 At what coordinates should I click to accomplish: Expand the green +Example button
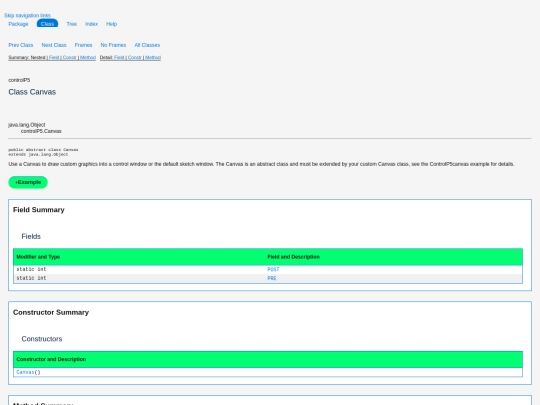tap(28, 182)
